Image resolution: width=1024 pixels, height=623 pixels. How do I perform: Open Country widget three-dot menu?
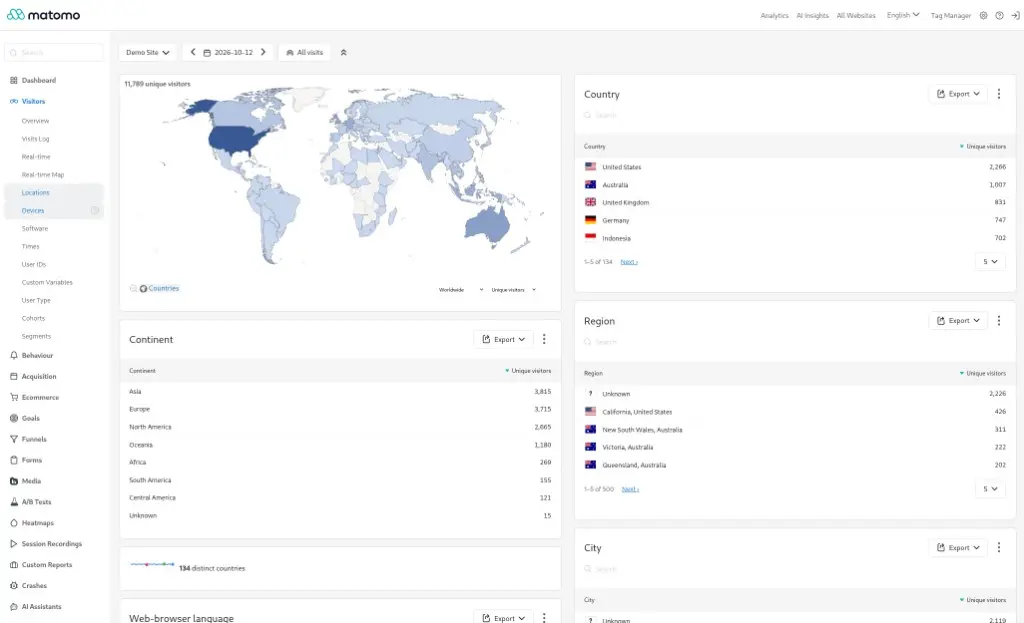click(999, 94)
